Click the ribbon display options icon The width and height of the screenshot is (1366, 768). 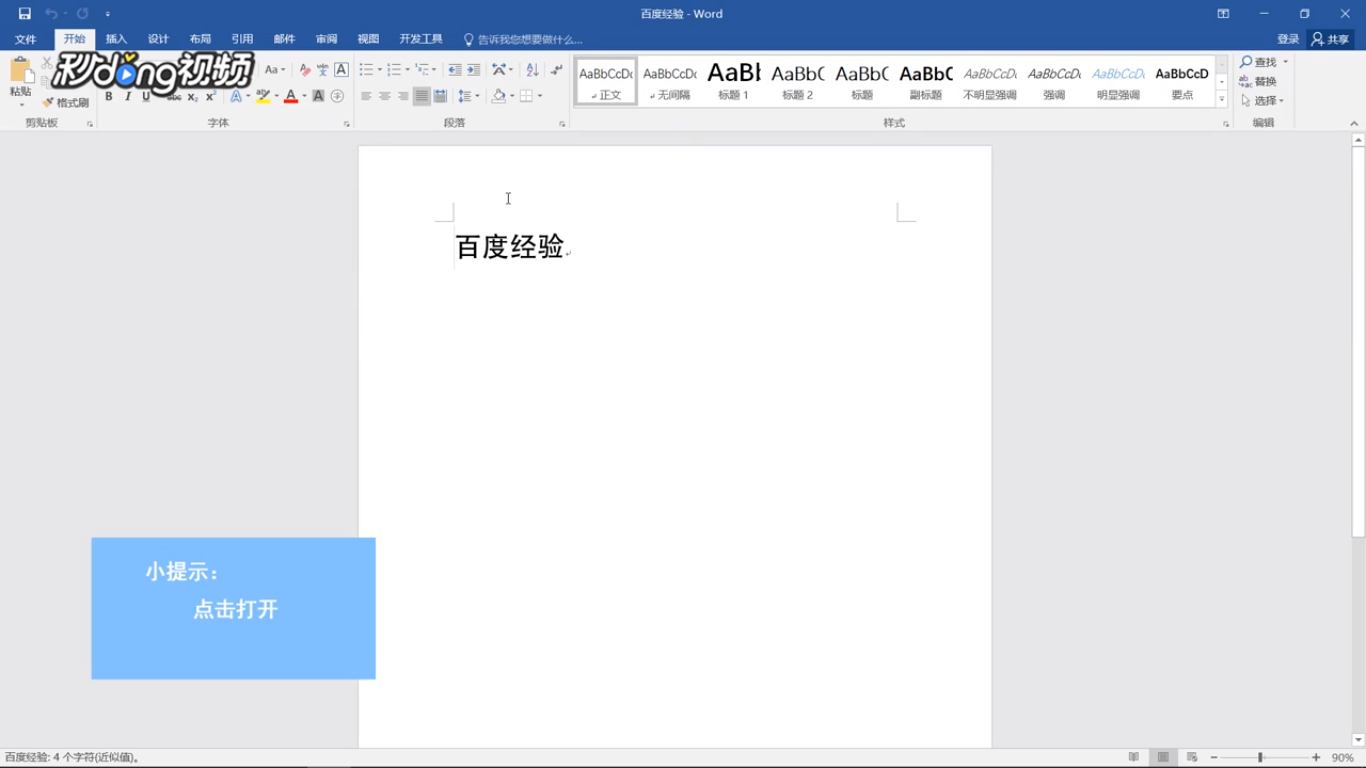click(x=1223, y=14)
